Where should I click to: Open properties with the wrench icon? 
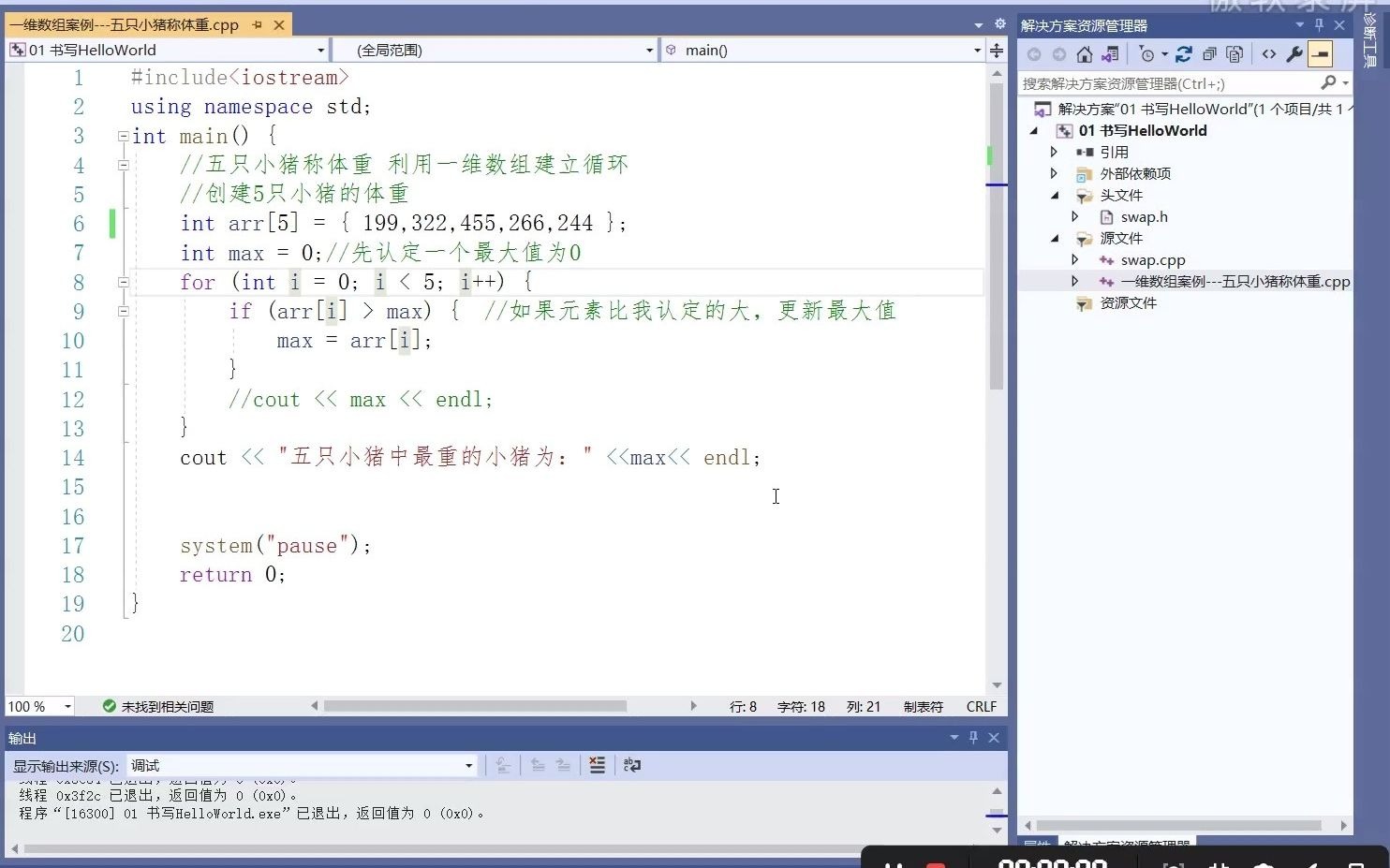pyautogui.click(x=1294, y=53)
